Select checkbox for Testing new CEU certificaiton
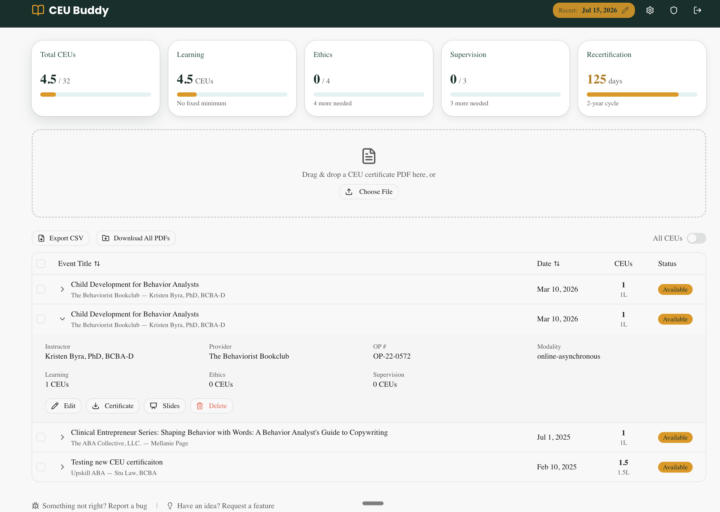The height and width of the screenshot is (512, 720). (x=41, y=467)
